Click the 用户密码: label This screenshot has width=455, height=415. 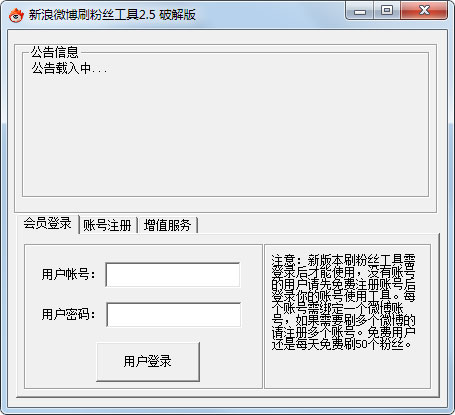coord(68,314)
